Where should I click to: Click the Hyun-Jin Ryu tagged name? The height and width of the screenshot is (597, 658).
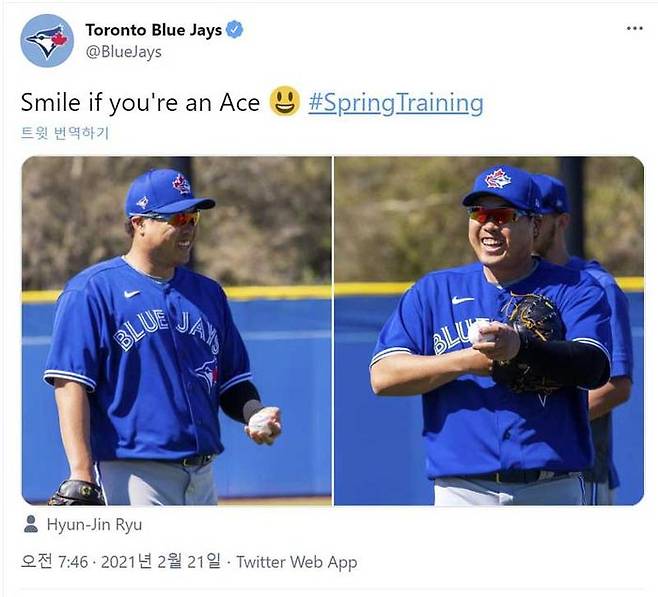coord(95,523)
